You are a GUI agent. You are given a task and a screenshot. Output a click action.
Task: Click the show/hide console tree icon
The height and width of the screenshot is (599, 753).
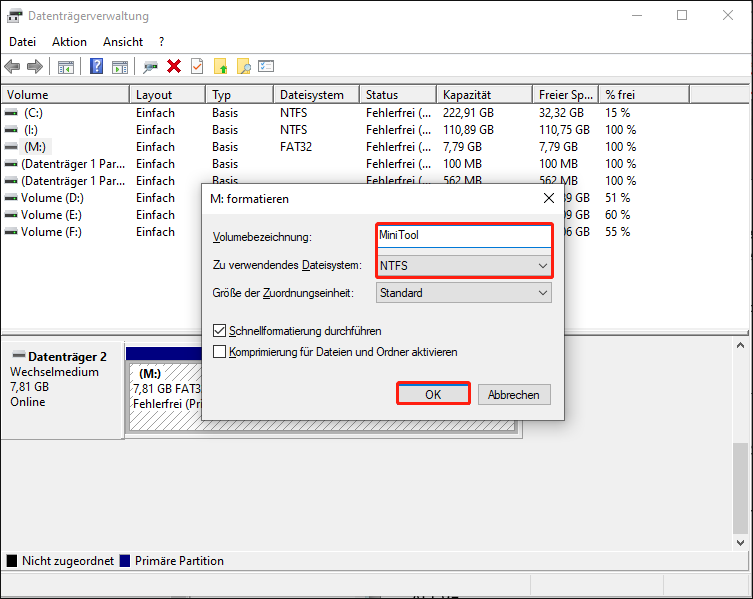[x=66, y=66]
